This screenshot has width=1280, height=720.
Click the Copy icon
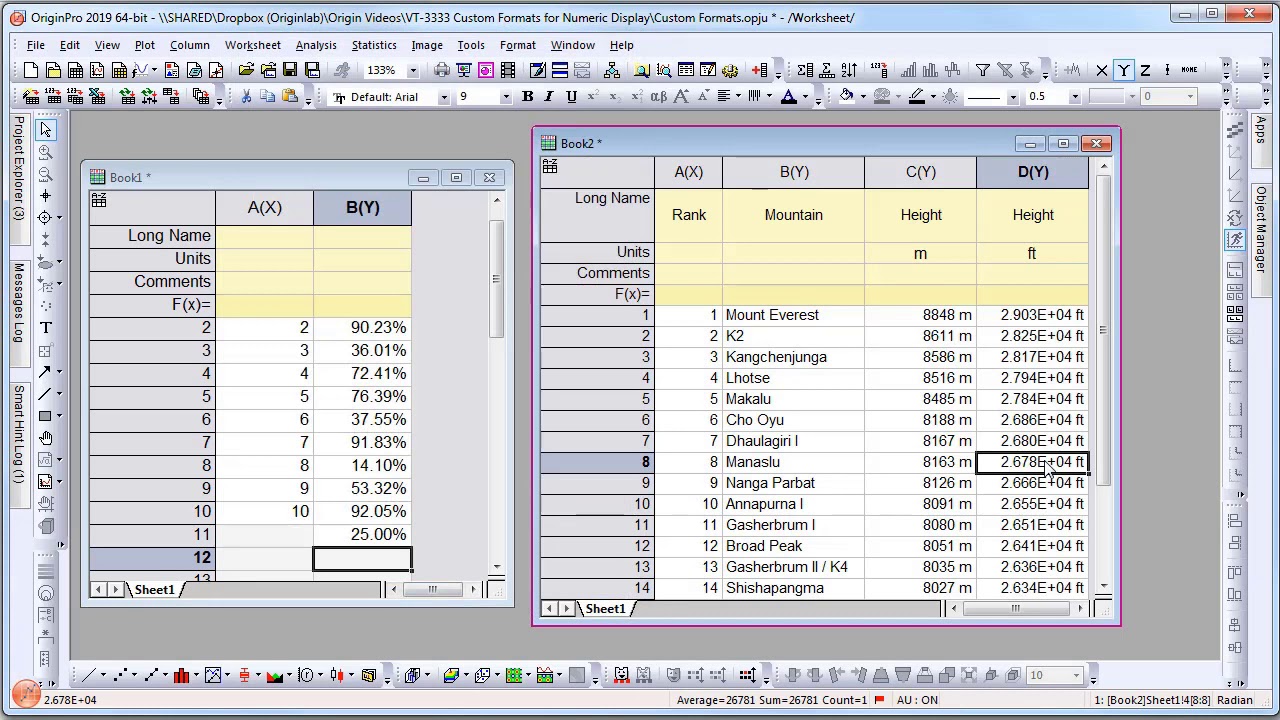coord(268,97)
